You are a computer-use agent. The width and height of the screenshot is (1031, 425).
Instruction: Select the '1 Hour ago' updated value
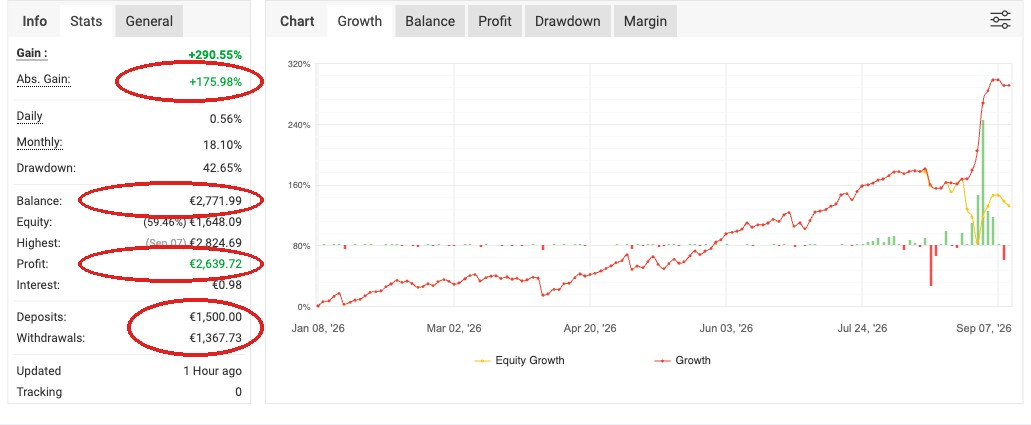212,371
